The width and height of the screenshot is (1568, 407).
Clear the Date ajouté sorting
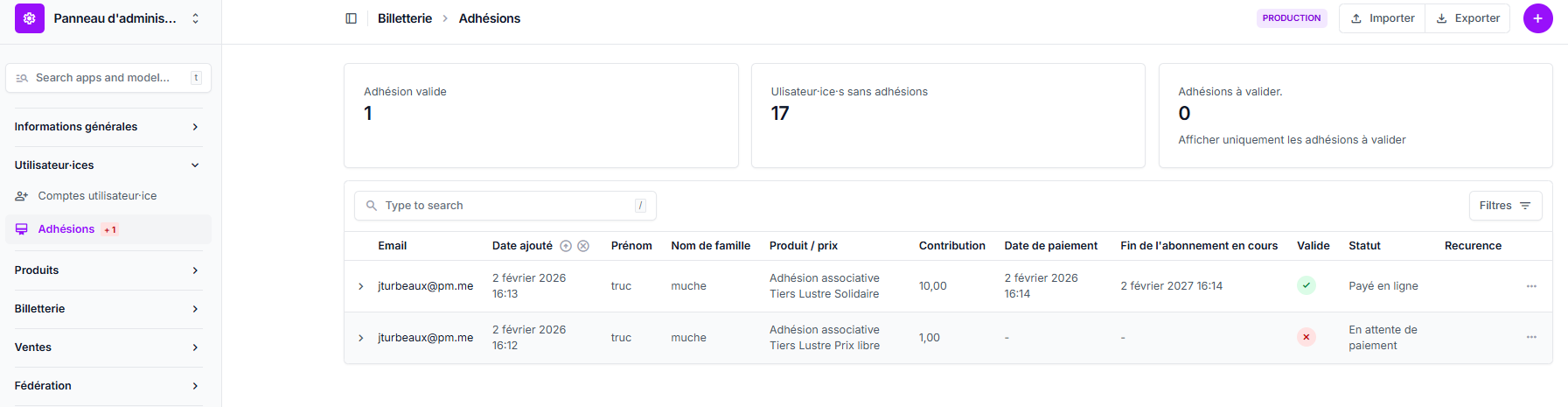583,246
